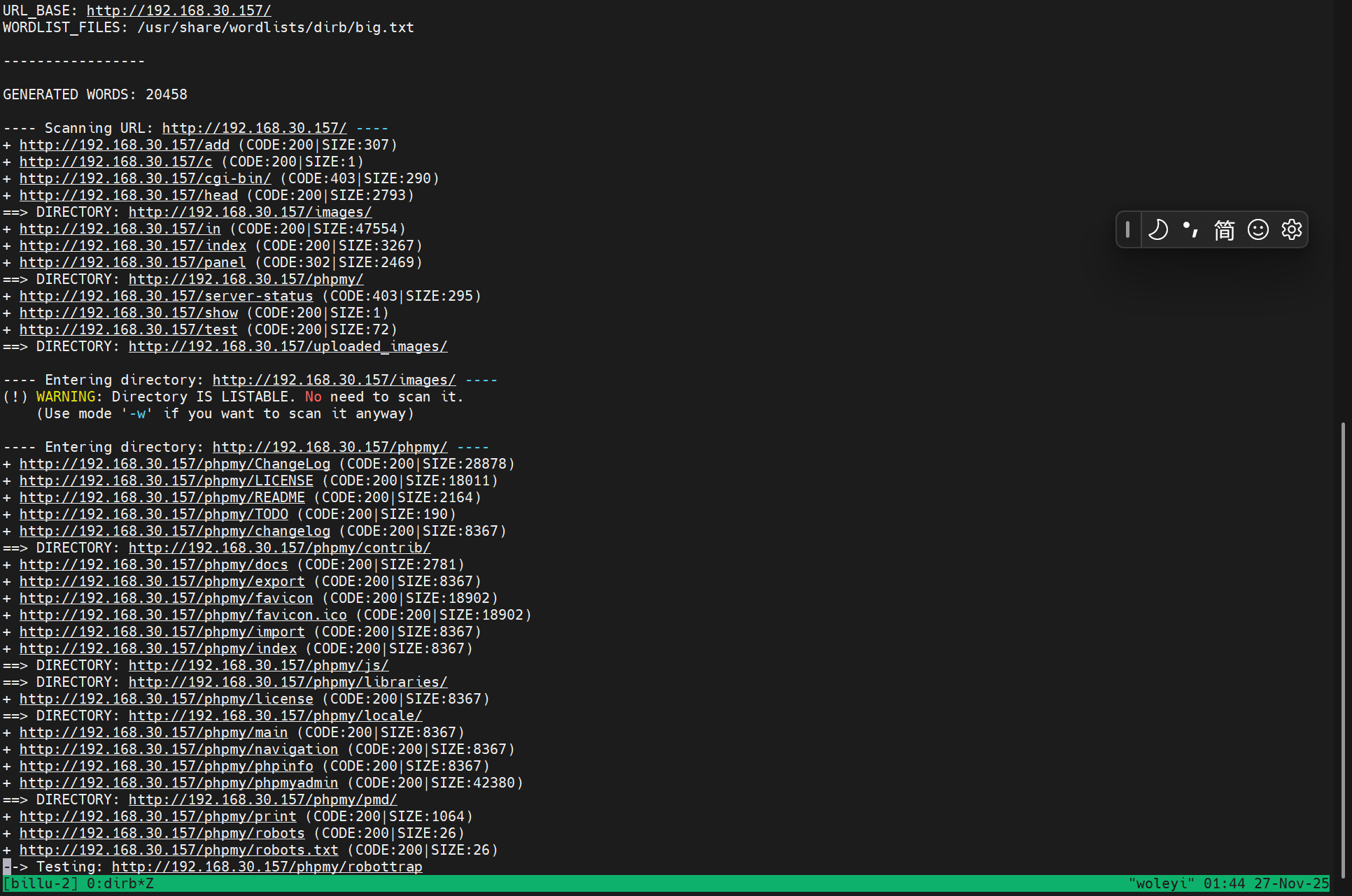Open the phpmy/phpmyadmin URL link

(x=178, y=783)
